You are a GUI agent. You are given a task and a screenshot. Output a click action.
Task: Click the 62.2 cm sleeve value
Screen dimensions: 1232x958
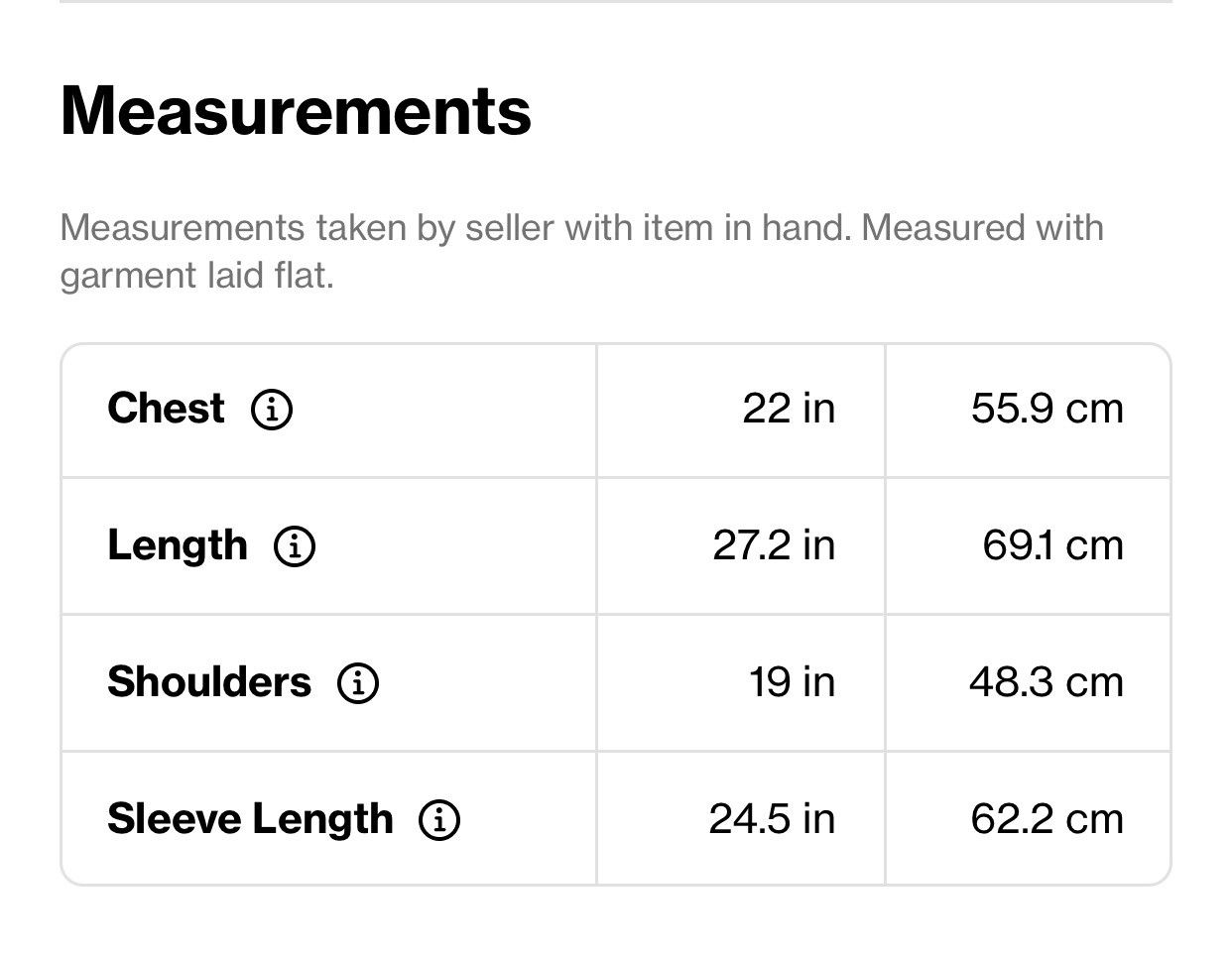coord(1047,818)
